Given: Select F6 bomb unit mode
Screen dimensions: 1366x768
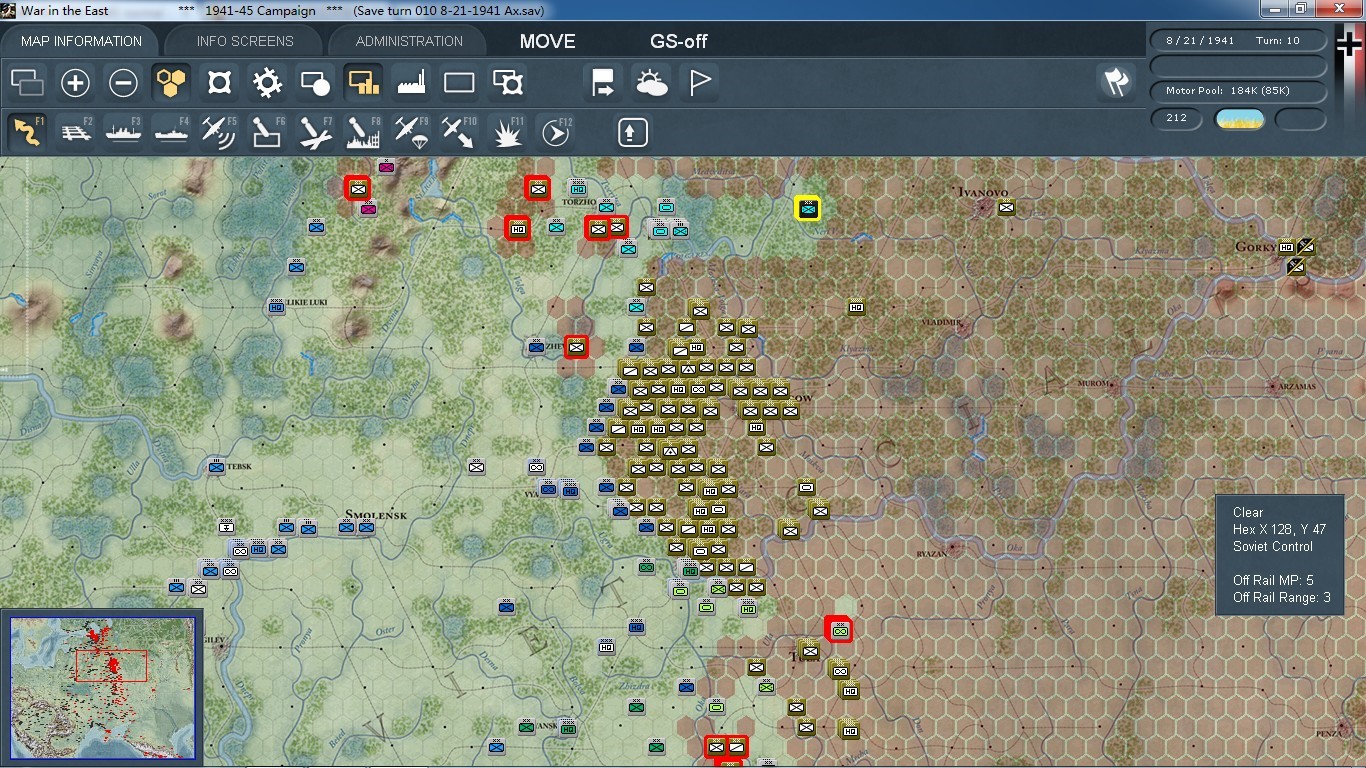Looking at the screenshot, I should 267,132.
